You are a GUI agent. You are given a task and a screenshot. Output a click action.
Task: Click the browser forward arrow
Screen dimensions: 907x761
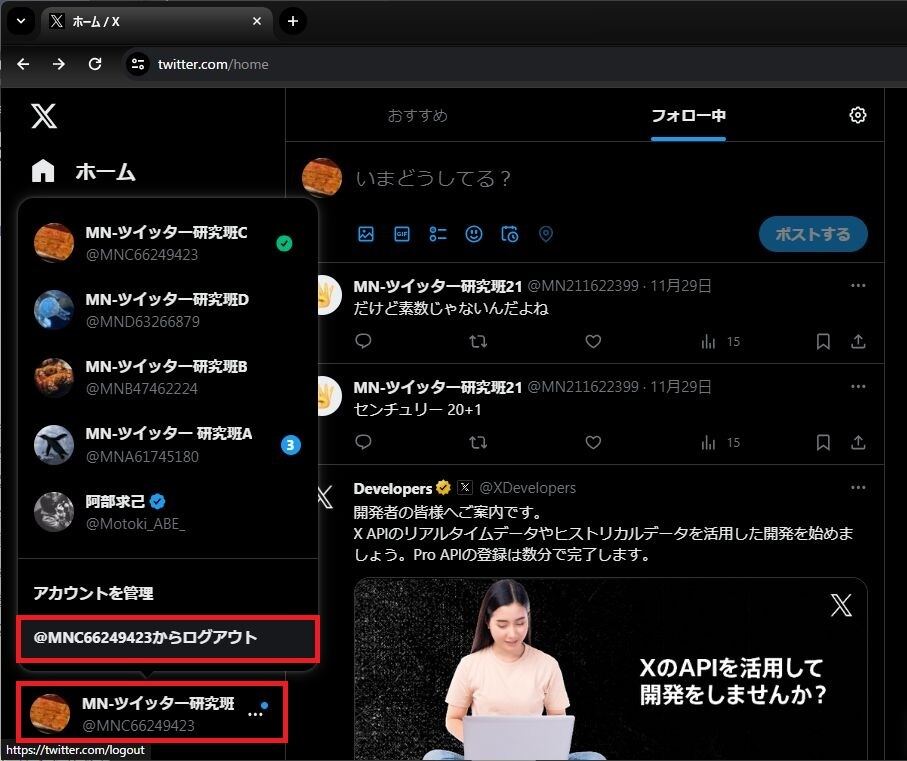click(x=58, y=64)
